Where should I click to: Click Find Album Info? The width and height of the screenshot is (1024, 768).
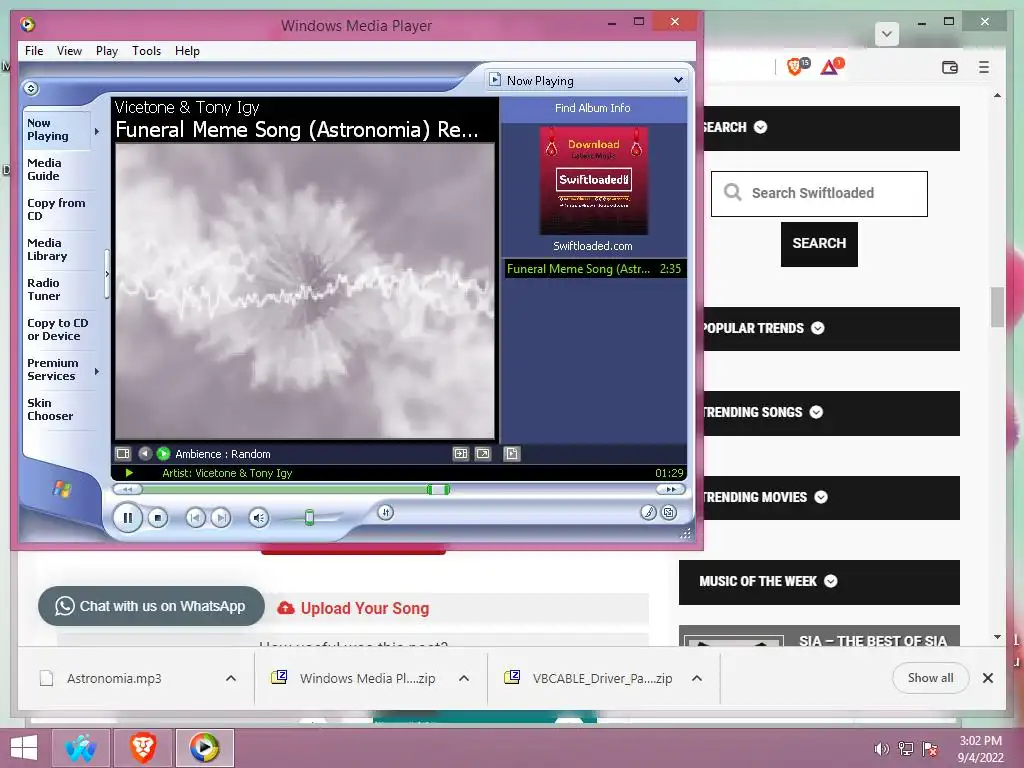pyautogui.click(x=593, y=108)
